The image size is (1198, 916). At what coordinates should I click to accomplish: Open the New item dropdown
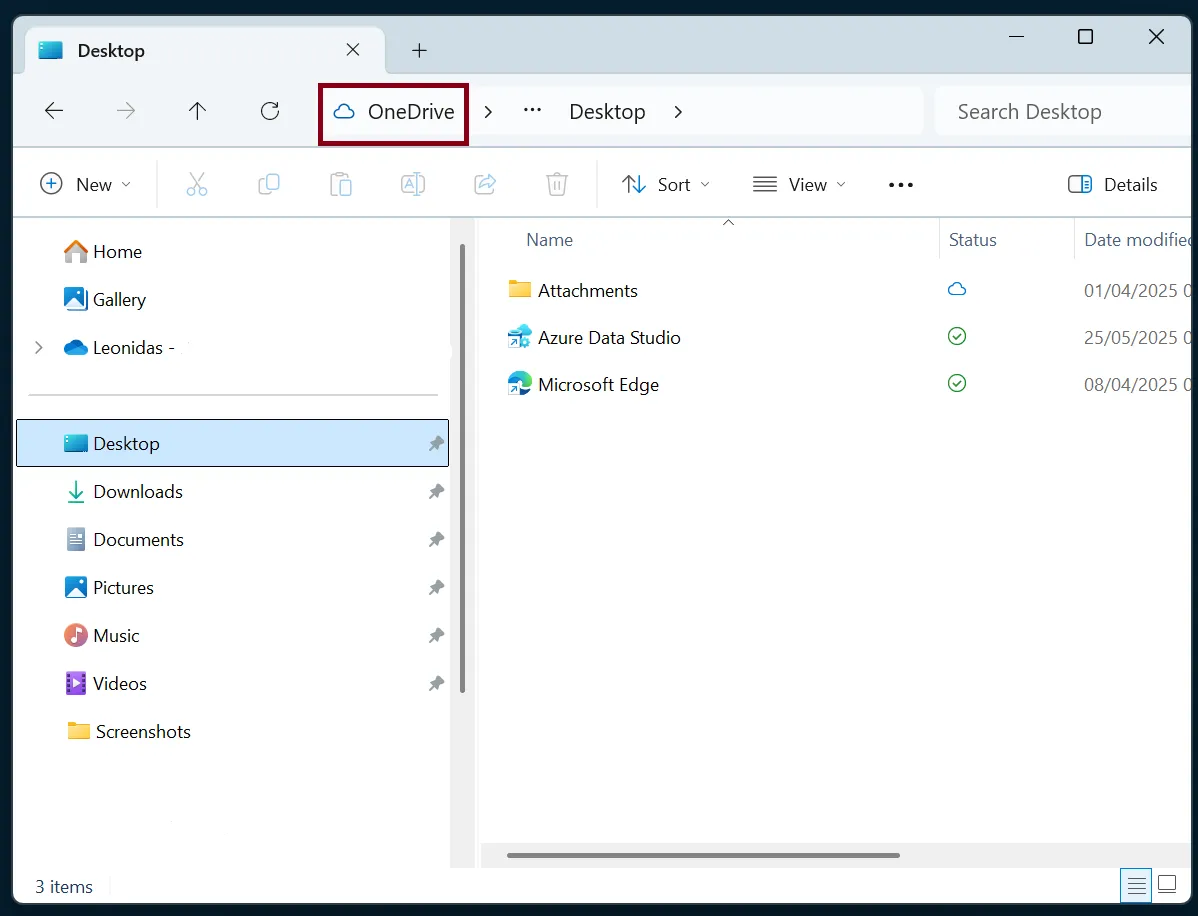click(86, 185)
